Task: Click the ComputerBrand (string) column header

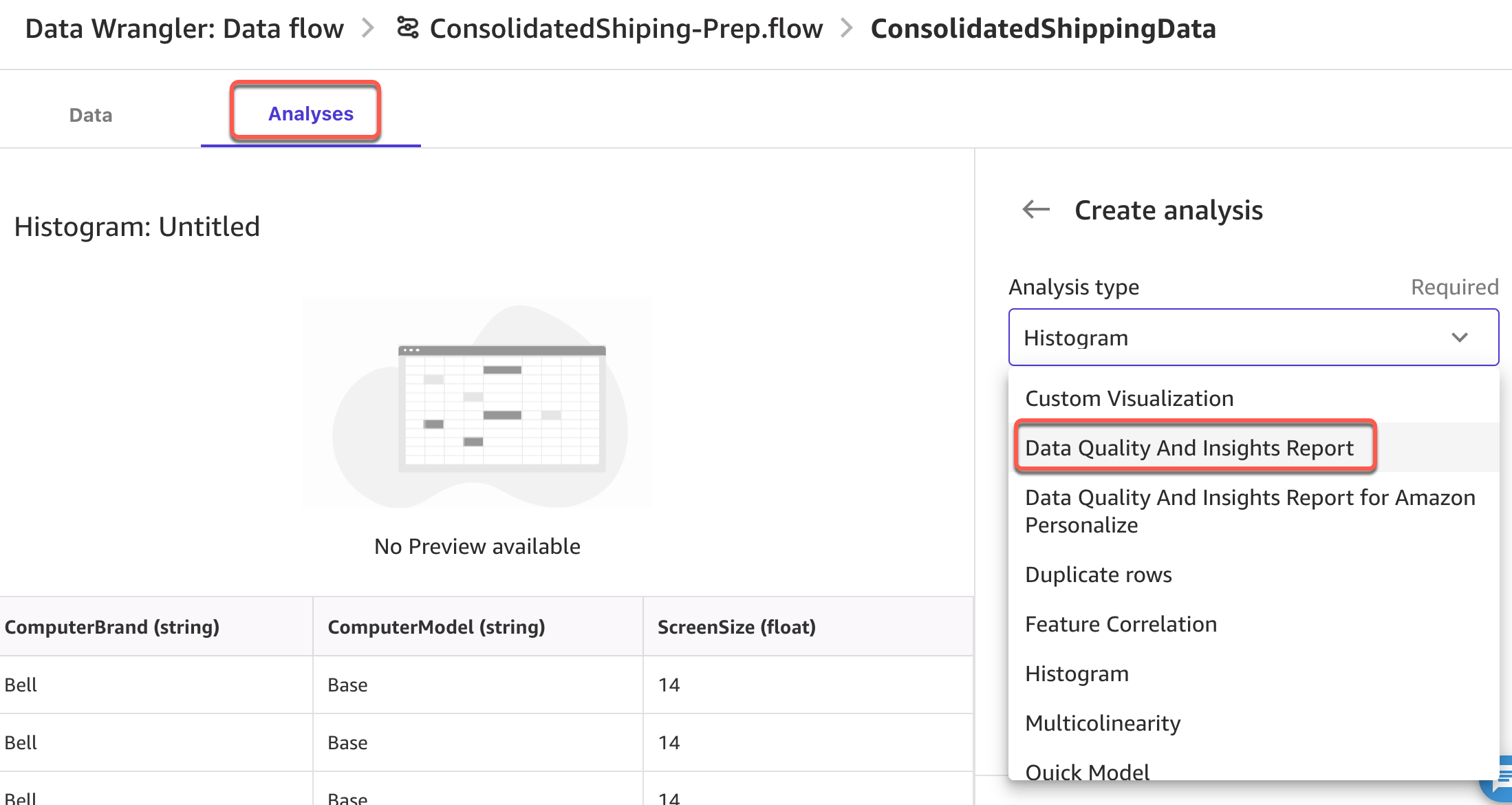Action: 112,627
